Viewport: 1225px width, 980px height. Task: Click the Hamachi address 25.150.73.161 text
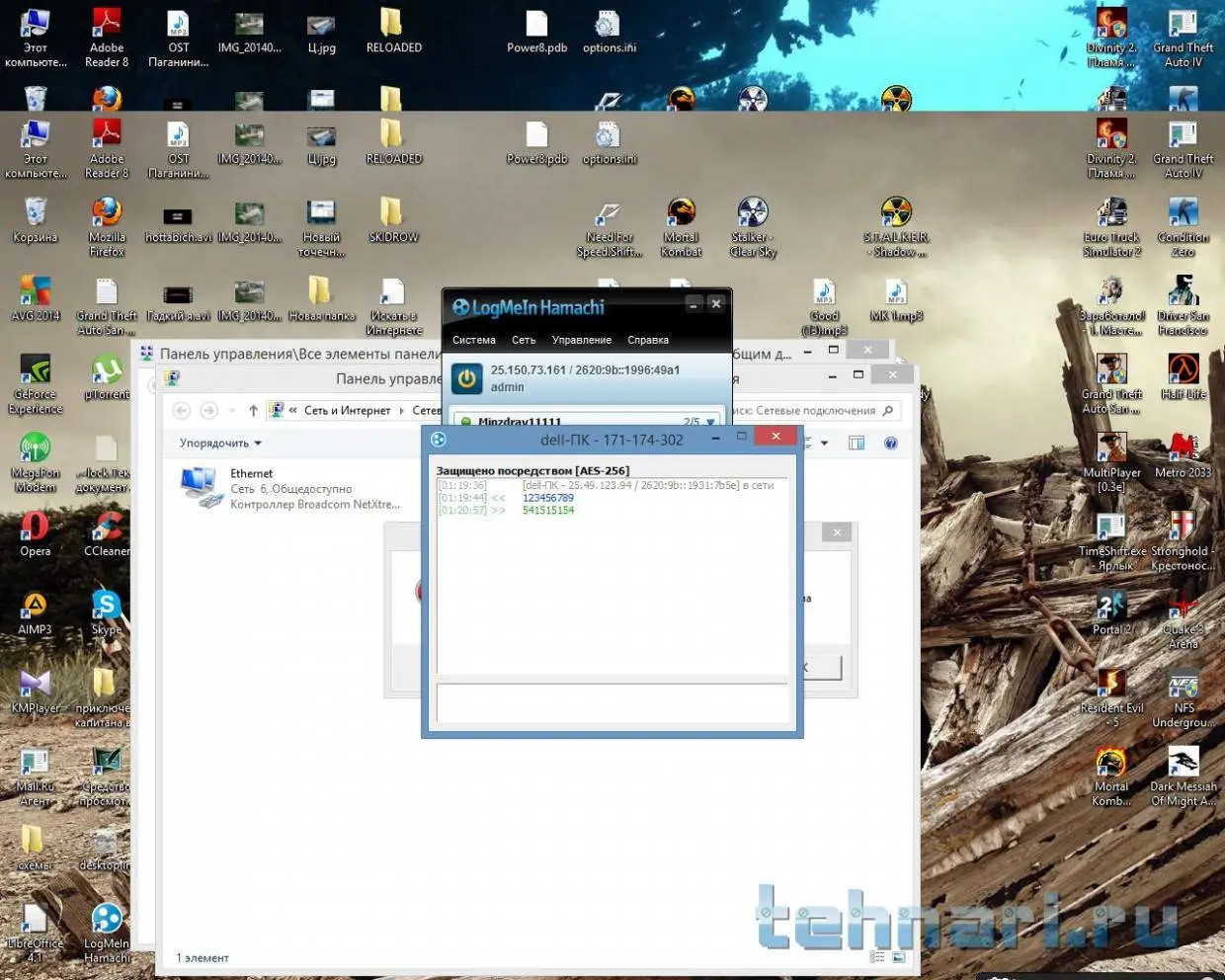coord(529,370)
